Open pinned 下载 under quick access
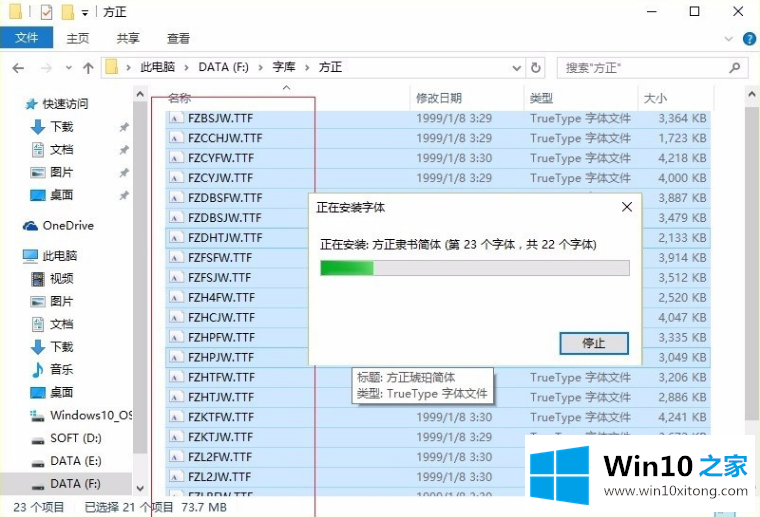The width and height of the screenshot is (760, 517). pos(62,127)
